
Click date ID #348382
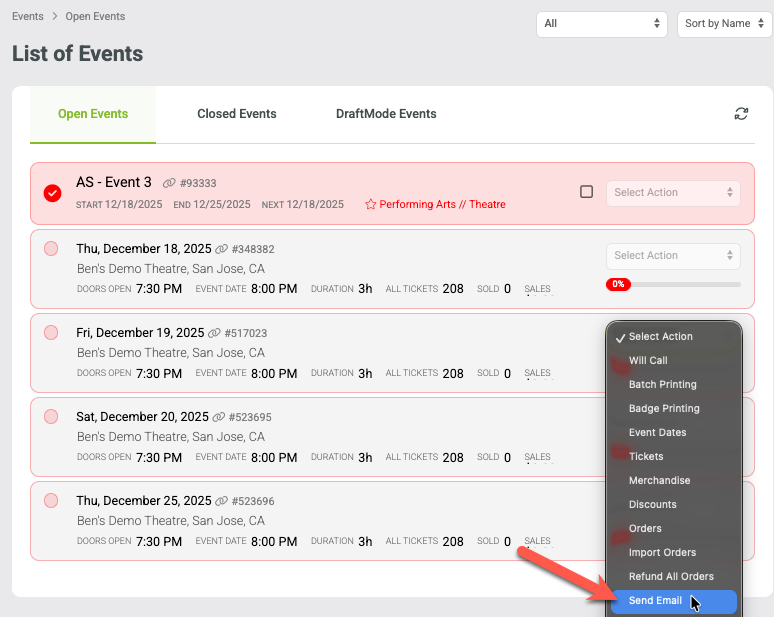253,249
